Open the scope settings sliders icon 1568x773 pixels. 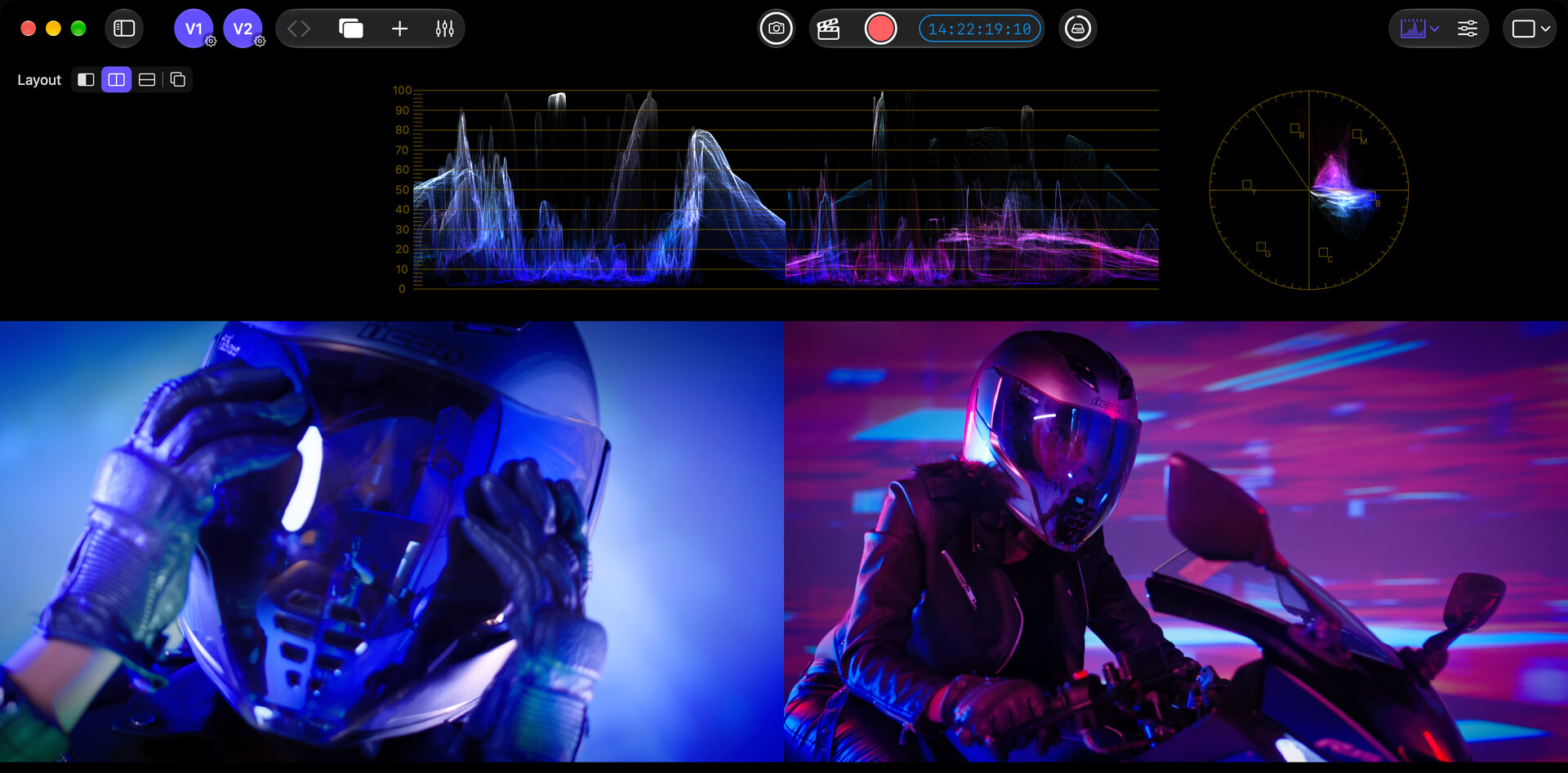tap(1468, 29)
